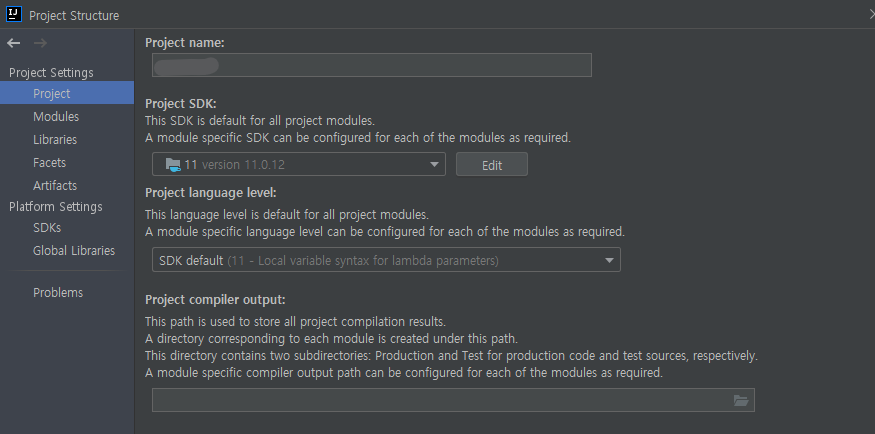Click the back navigation arrow

14,43
